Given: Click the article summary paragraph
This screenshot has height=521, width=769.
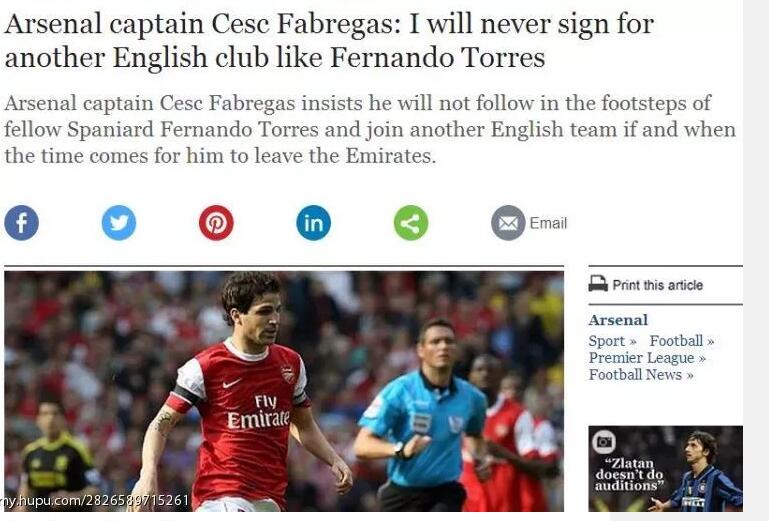Looking at the screenshot, I should 370,130.
